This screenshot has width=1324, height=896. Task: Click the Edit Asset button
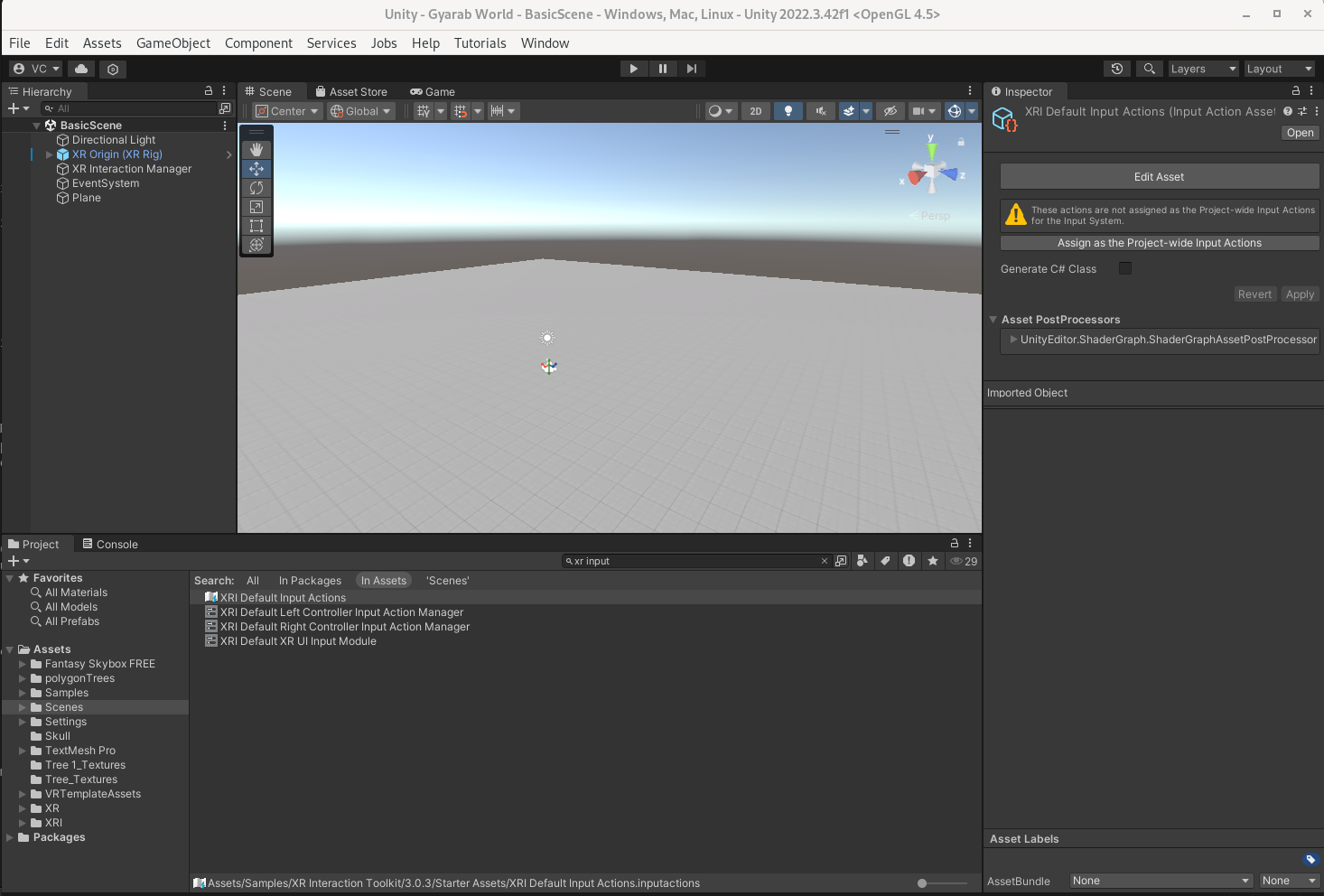point(1159,177)
